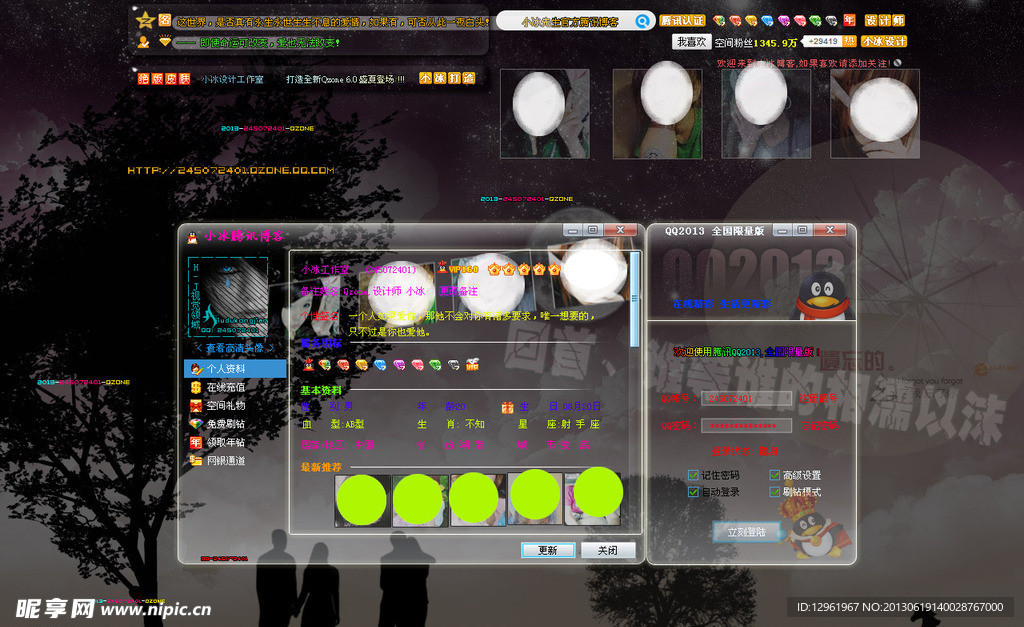Open 在线充值 in the sidebar
The height and width of the screenshot is (627, 1024).
tap(219, 387)
